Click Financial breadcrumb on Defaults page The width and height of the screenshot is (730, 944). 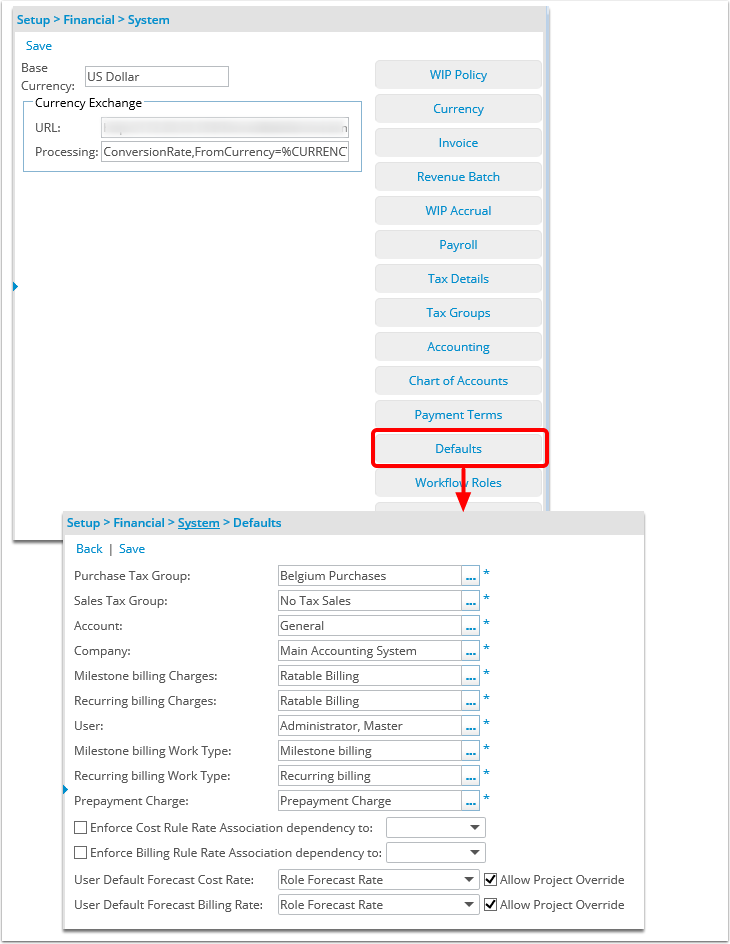coord(139,523)
